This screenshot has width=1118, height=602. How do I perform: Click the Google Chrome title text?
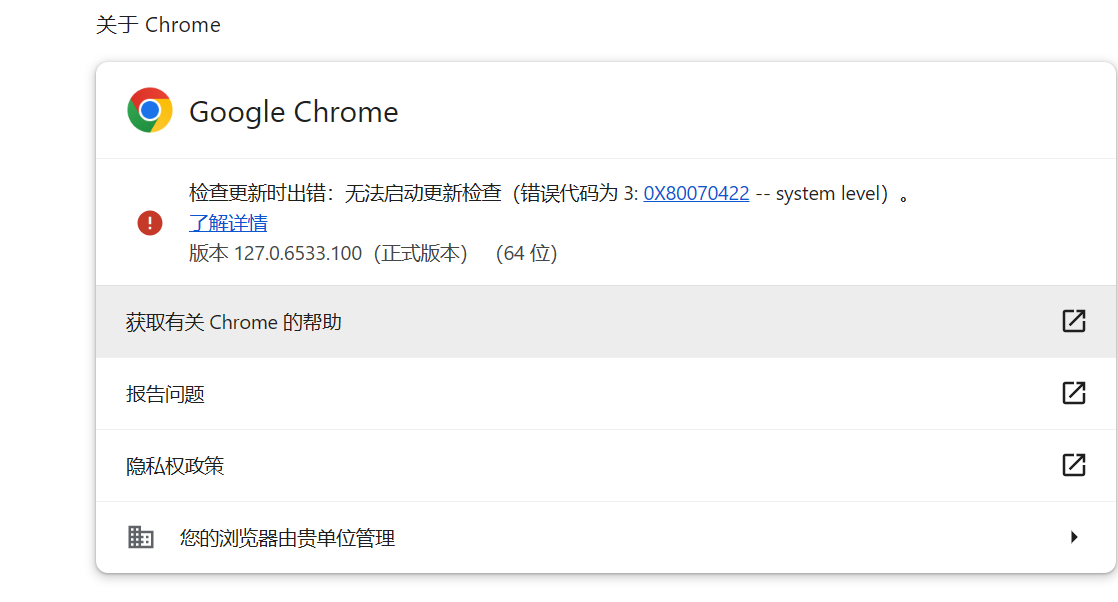coord(293,112)
